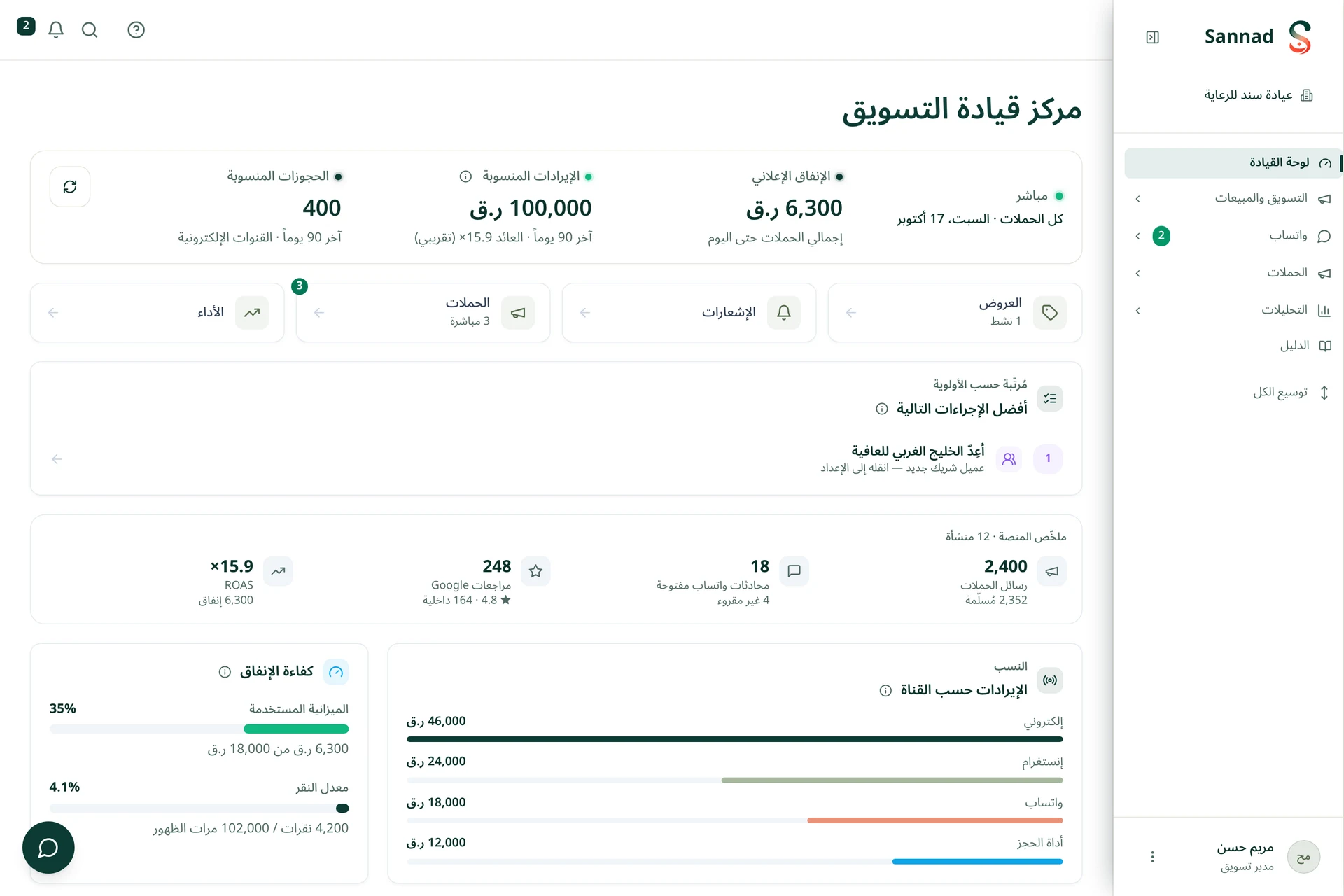Image resolution: width=1344 pixels, height=896 pixels.
Task: Open the العروض shortcut card
Action: coord(955,312)
